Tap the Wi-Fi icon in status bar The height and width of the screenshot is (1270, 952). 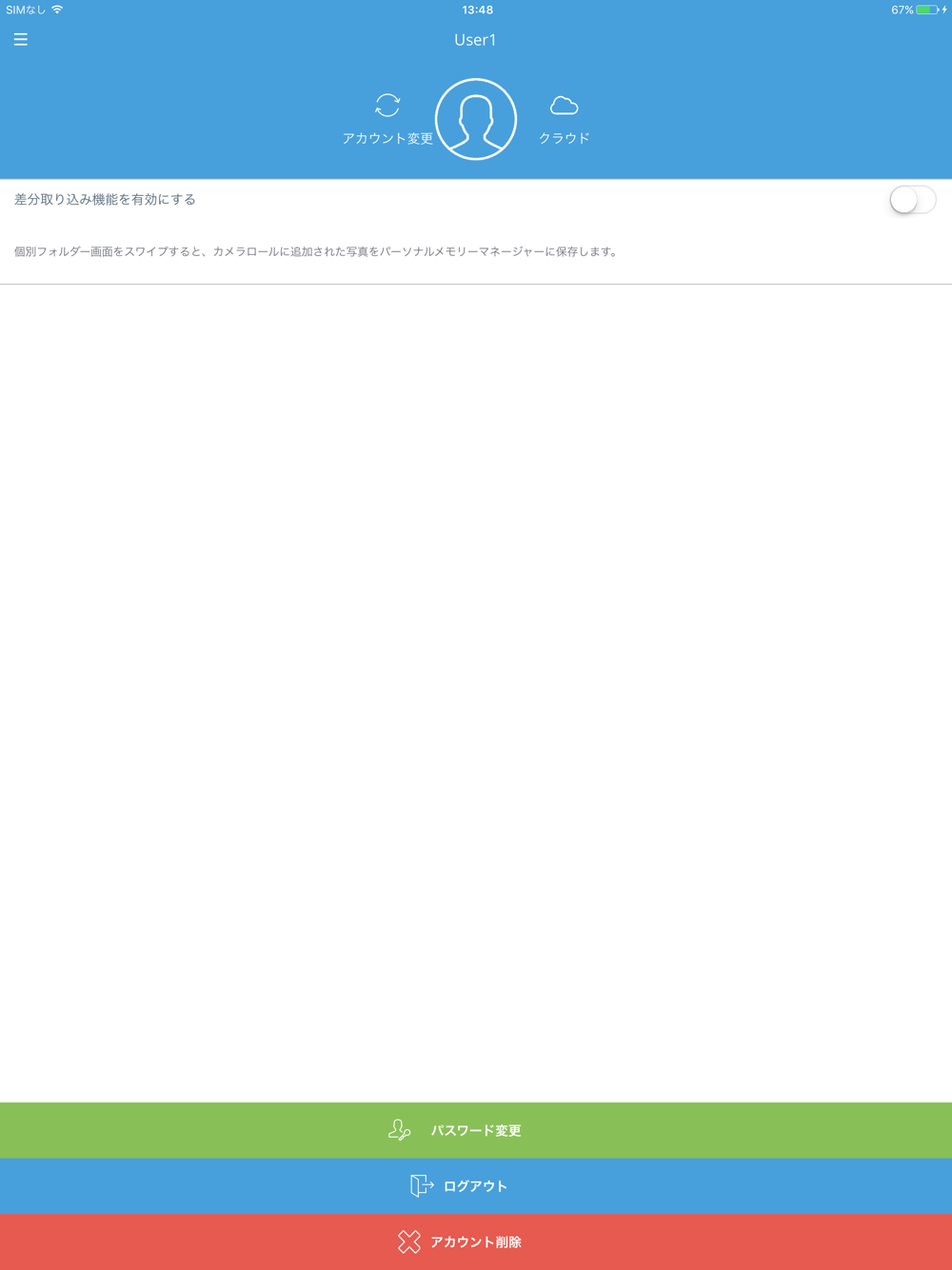pyautogui.click(x=57, y=10)
